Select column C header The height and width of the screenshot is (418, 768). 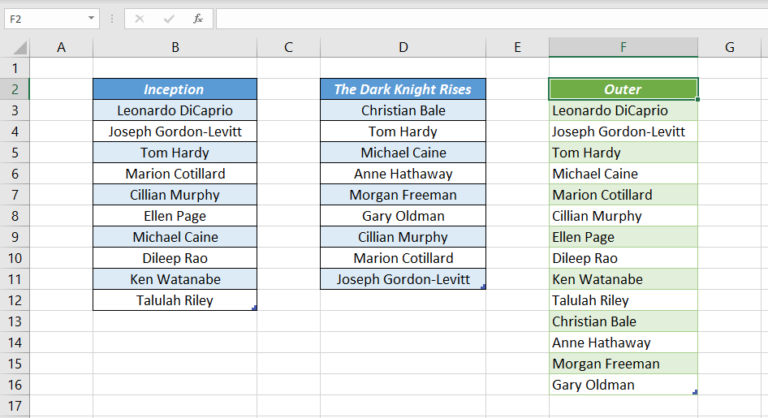point(288,48)
